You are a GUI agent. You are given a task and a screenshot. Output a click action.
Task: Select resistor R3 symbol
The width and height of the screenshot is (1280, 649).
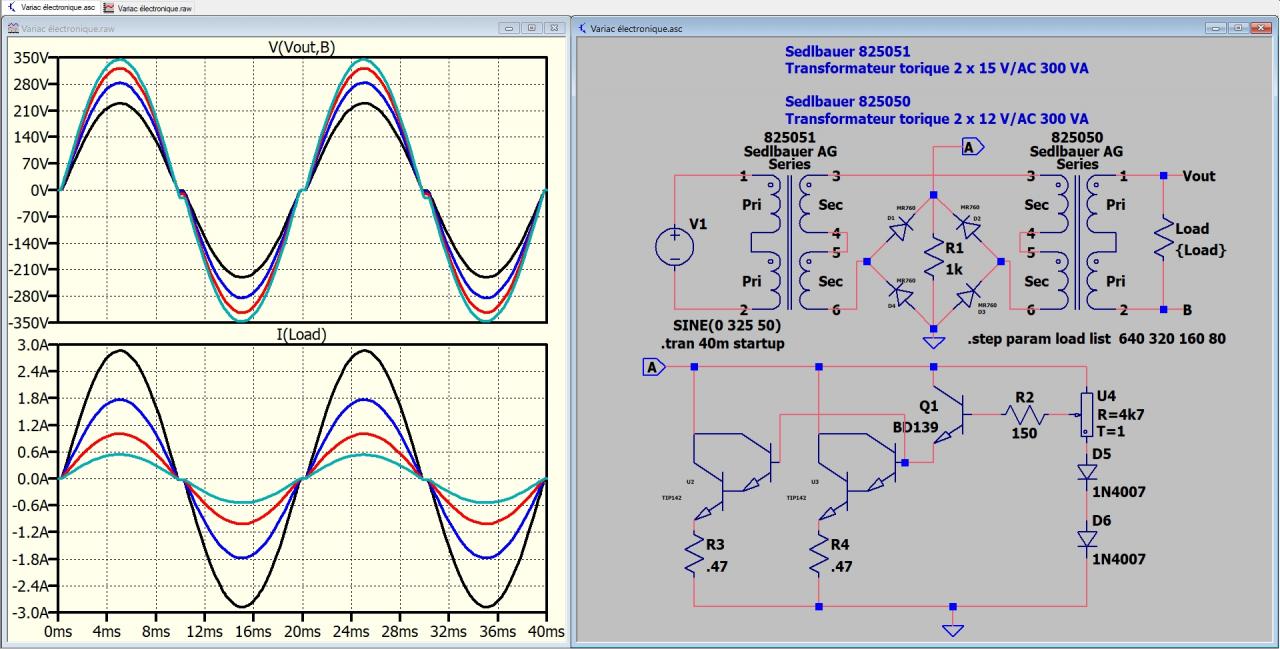click(x=694, y=552)
